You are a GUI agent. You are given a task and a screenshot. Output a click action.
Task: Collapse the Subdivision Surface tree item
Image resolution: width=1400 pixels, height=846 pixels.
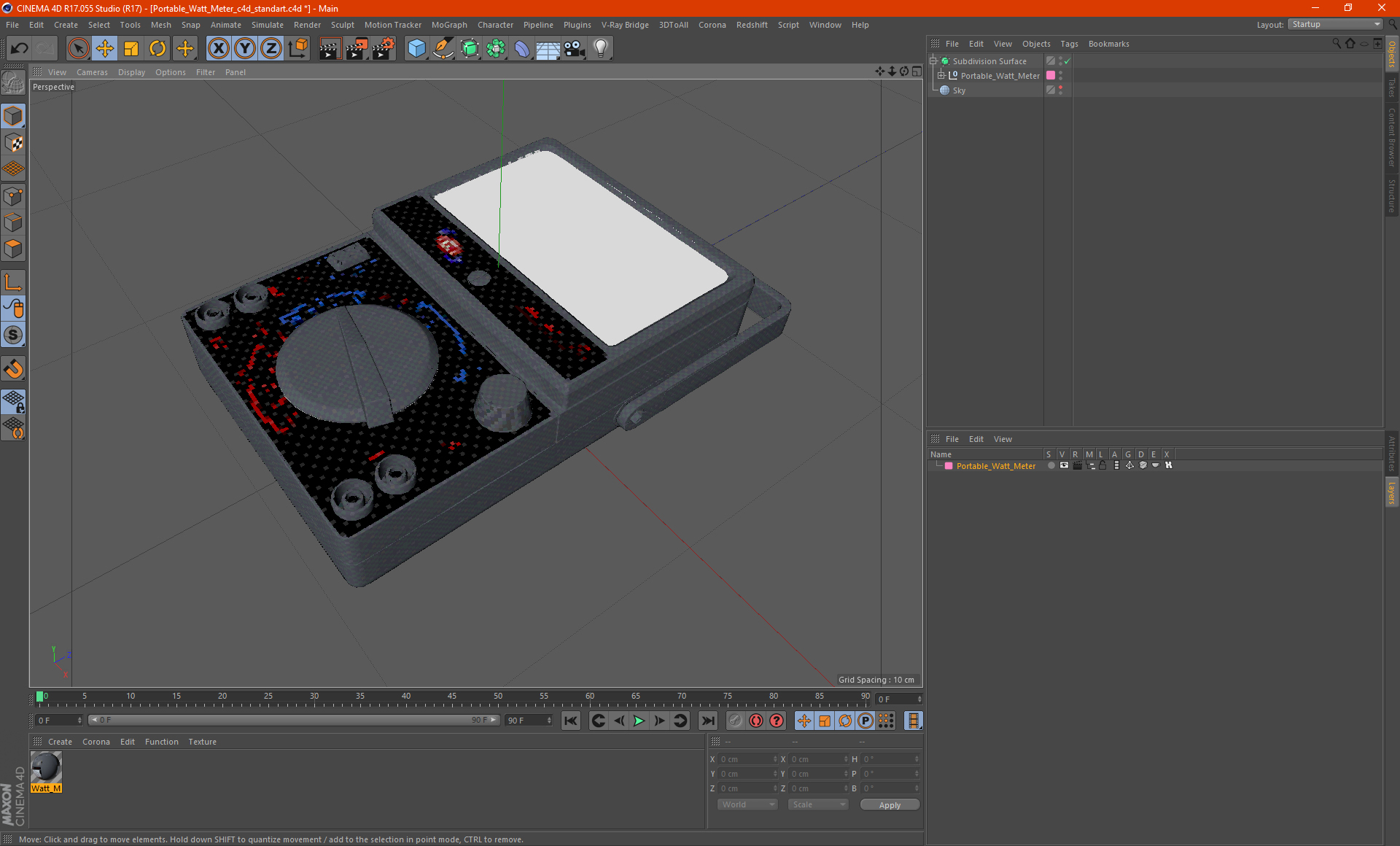[x=933, y=61]
